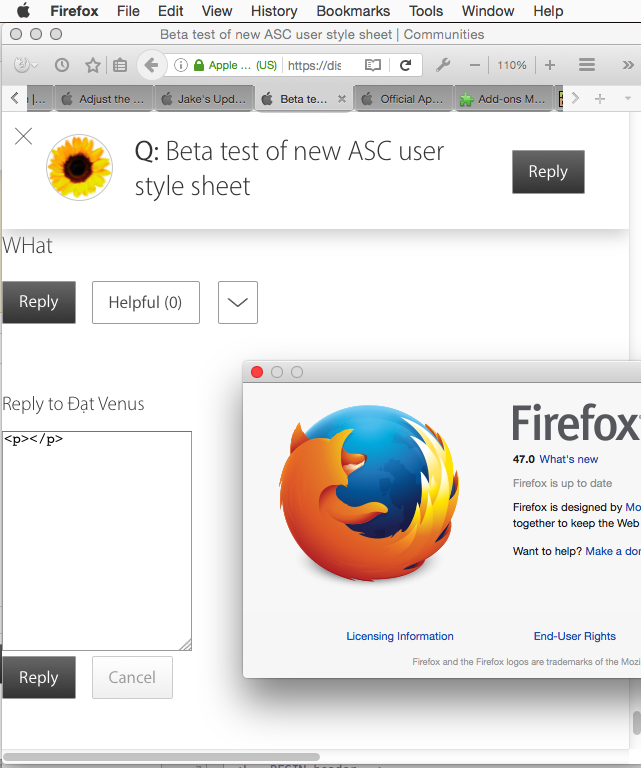
Task: Show more toolbar items chevron
Action: (x=628, y=65)
